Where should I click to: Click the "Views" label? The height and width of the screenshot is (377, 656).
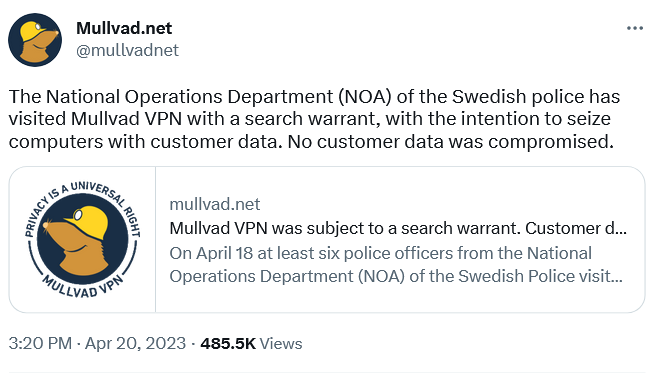click(x=281, y=344)
